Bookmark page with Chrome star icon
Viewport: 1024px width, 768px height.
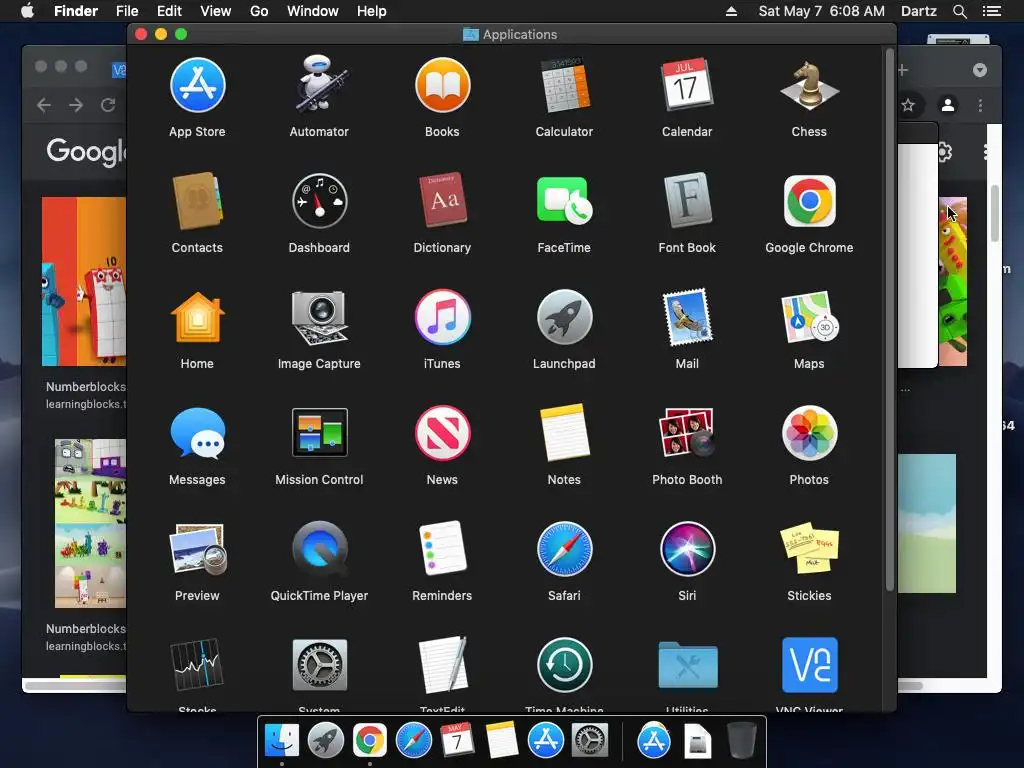pyautogui.click(x=908, y=105)
